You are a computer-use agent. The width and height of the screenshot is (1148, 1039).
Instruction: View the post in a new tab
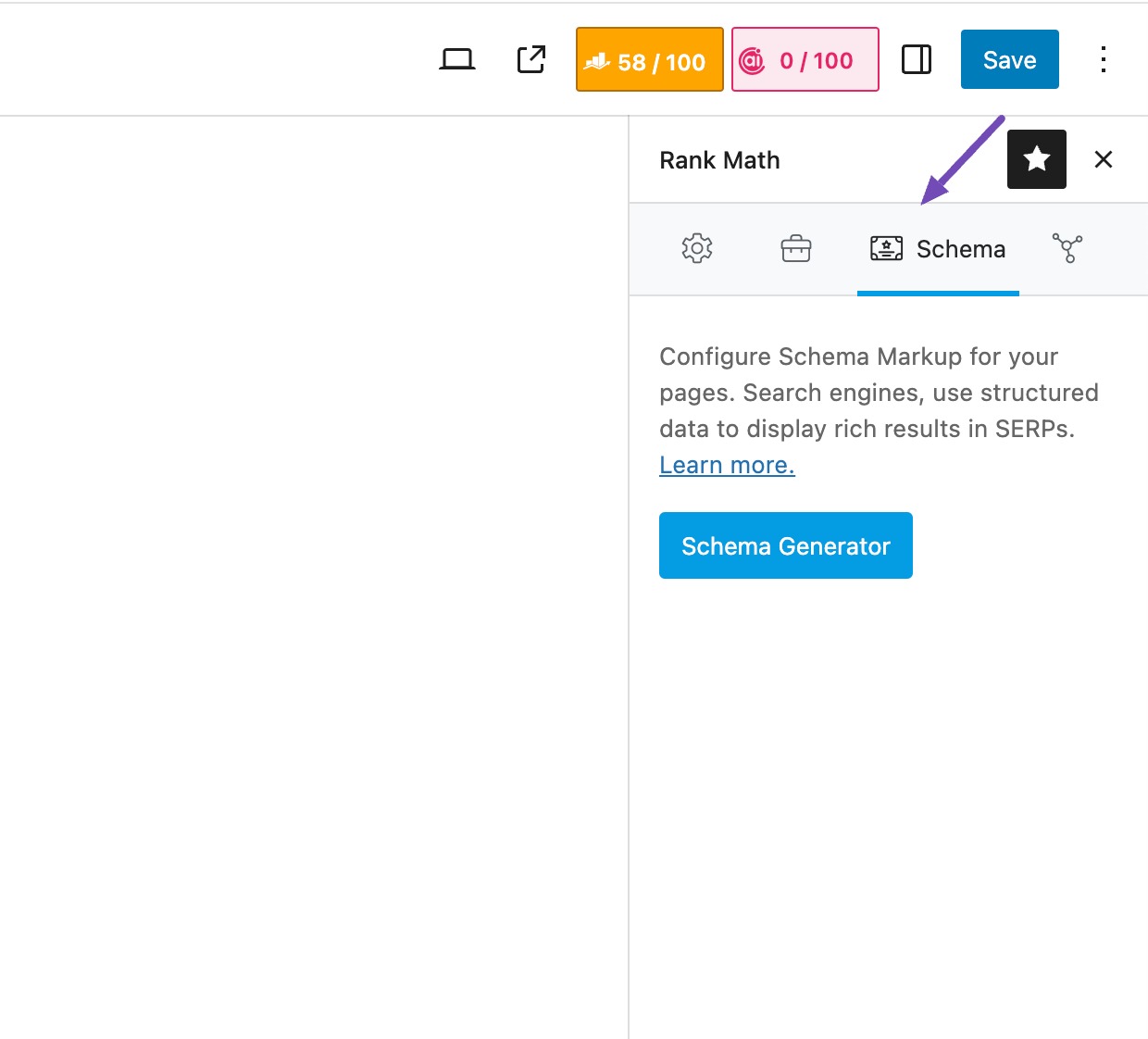[x=531, y=60]
